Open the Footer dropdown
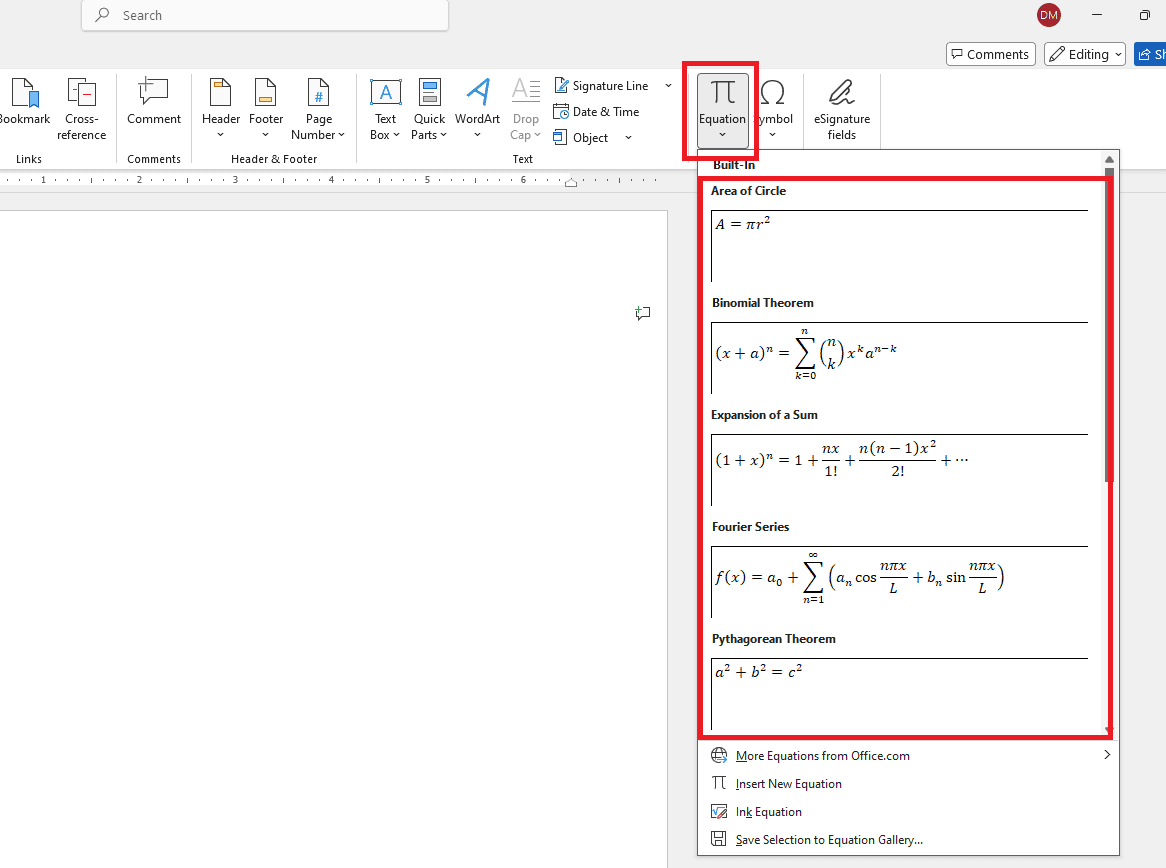This screenshot has height=868, width=1166. 265,109
